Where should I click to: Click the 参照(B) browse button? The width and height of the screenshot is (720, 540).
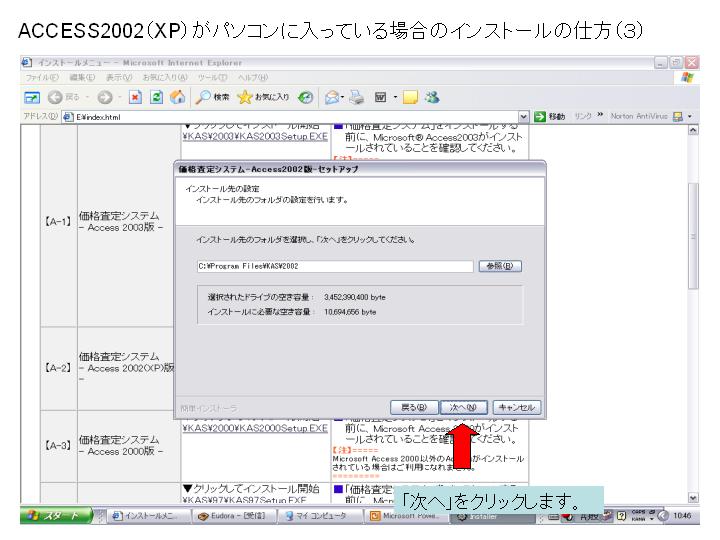click(x=500, y=266)
